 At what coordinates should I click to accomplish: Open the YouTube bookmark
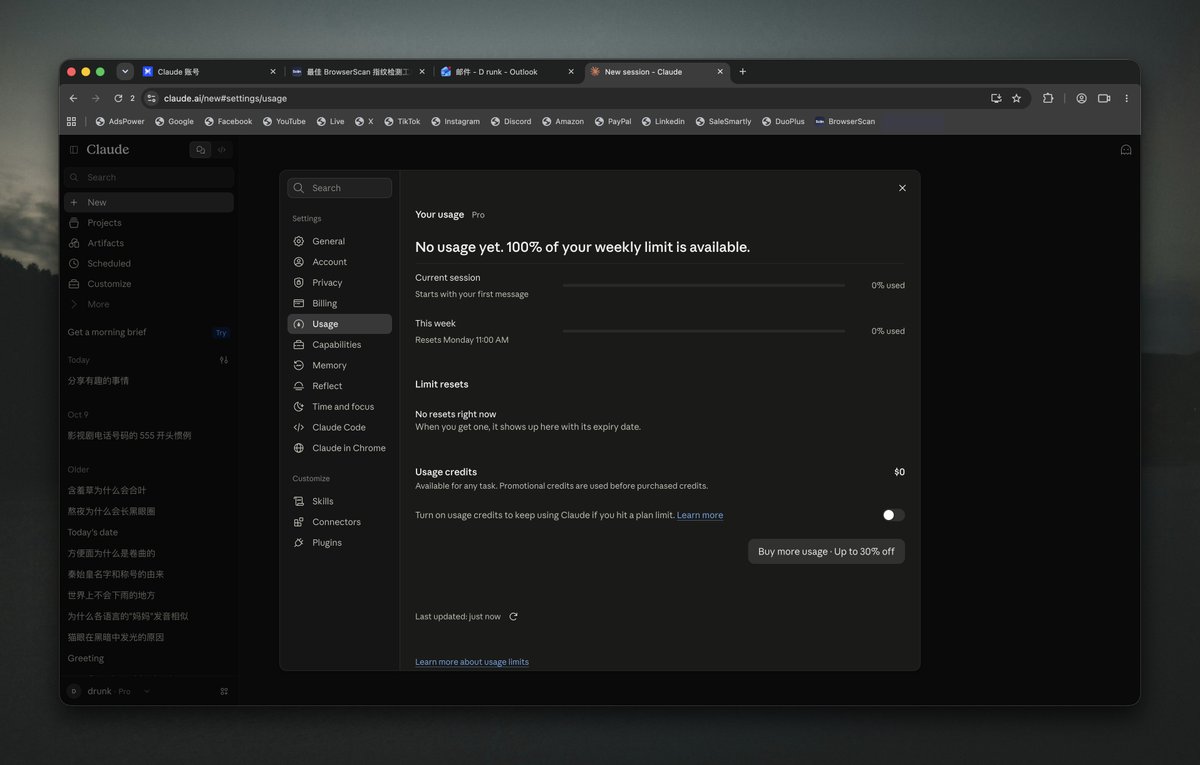(284, 122)
